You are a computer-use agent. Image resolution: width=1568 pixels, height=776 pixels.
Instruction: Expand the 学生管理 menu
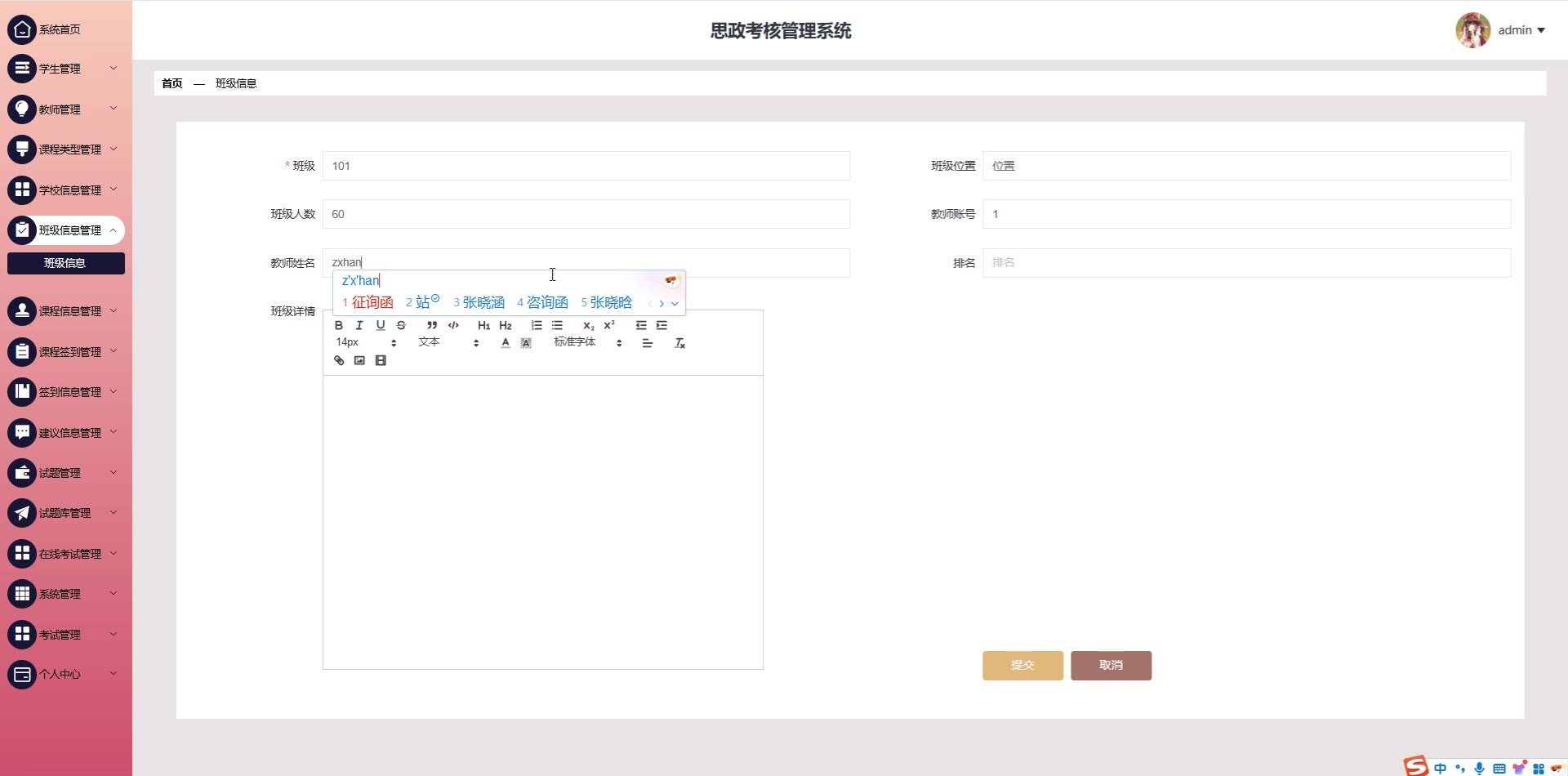tap(65, 69)
